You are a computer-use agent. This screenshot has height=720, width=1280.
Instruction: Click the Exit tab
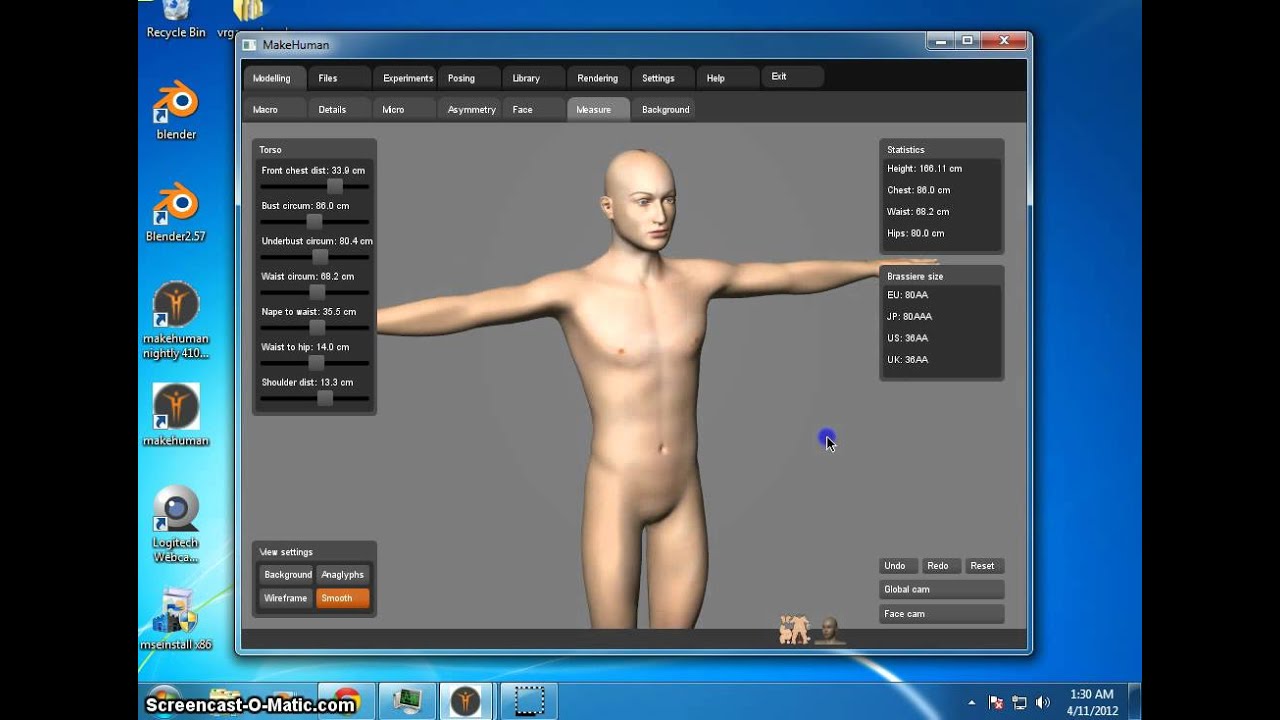point(793,76)
